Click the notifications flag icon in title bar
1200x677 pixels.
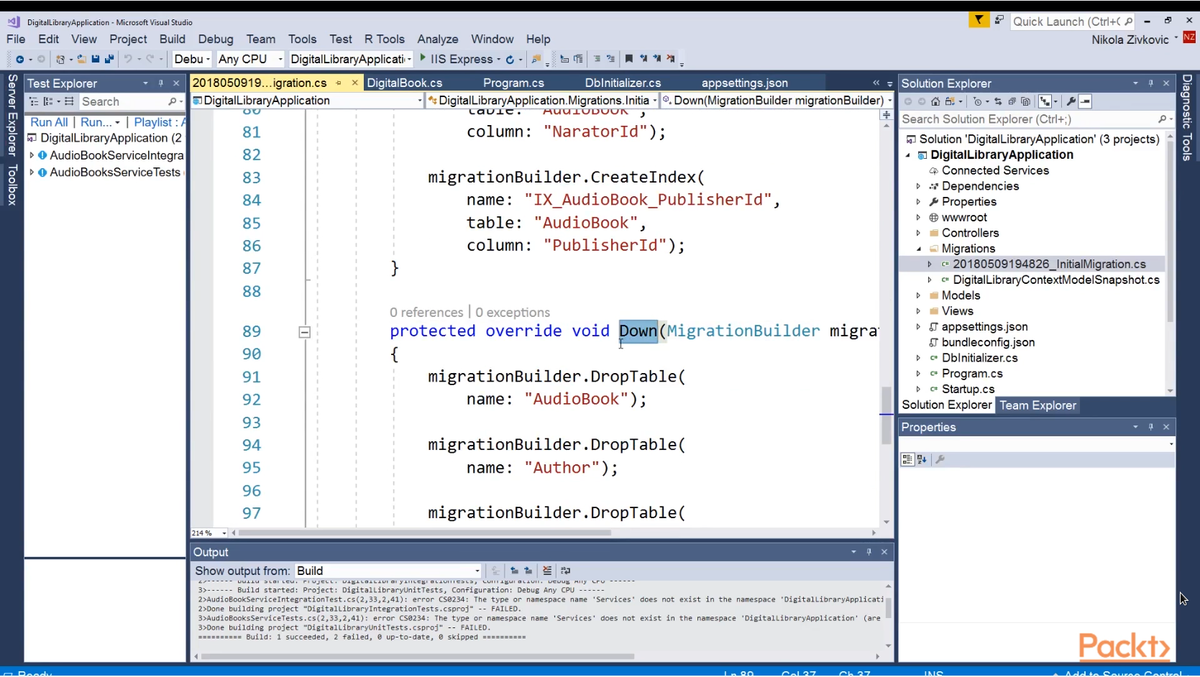979,20
